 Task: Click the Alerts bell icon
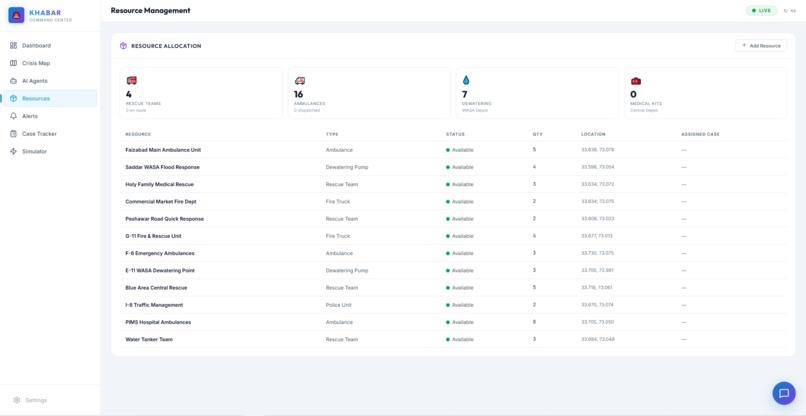pyautogui.click(x=14, y=116)
